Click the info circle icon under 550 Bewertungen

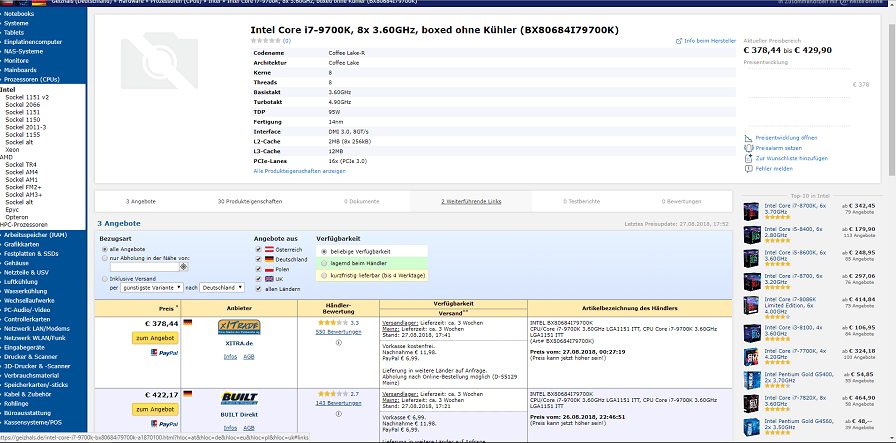tap(338, 342)
